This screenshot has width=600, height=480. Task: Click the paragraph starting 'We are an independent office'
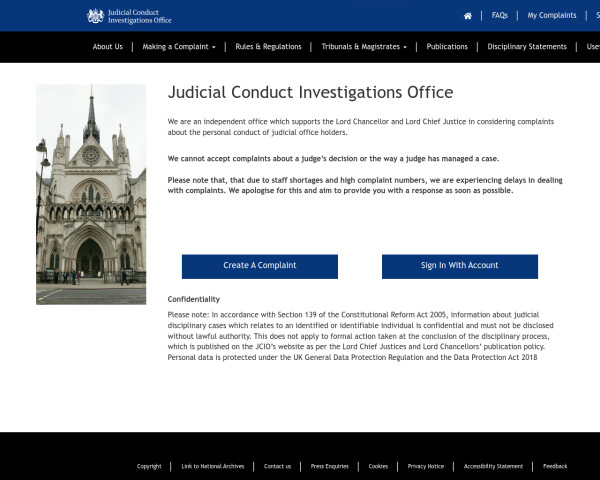(361, 127)
